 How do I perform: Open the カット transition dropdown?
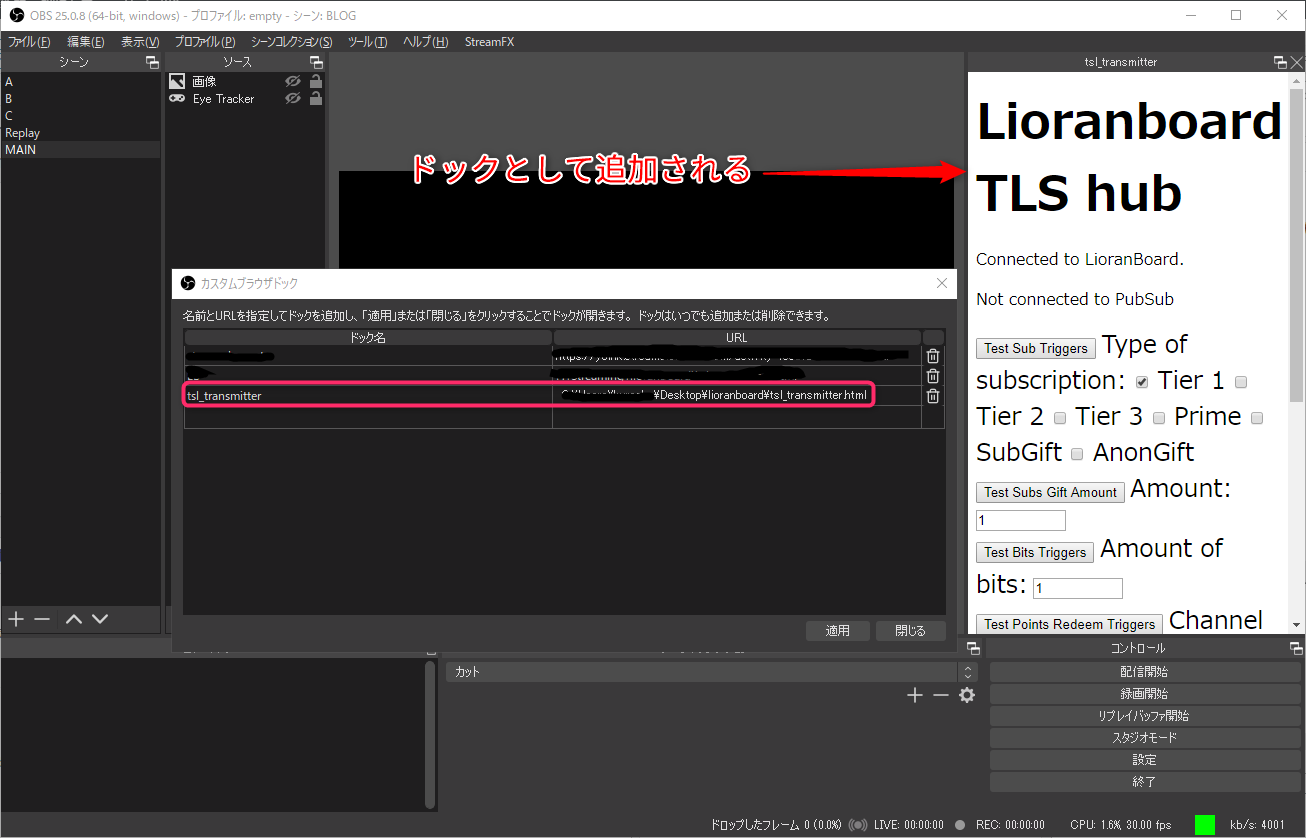point(711,672)
